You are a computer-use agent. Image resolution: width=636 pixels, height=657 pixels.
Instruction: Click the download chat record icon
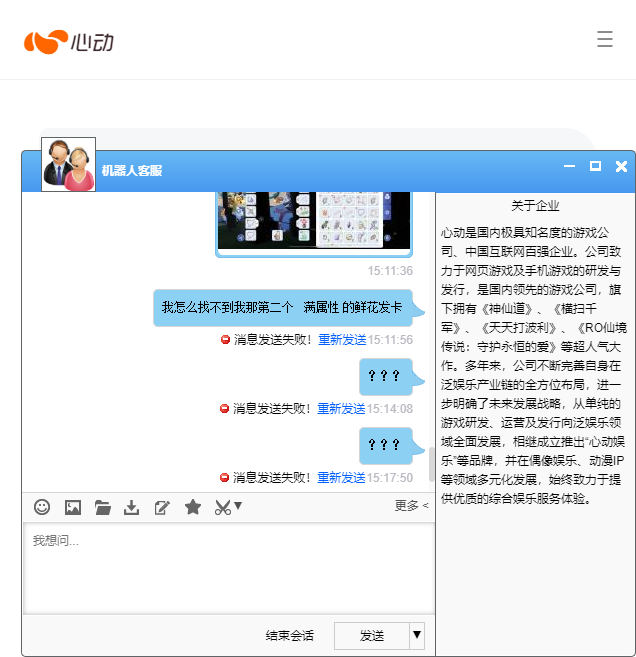(132, 507)
